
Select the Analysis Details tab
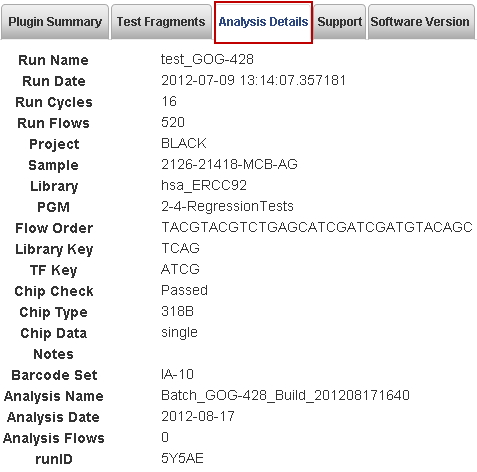click(x=263, y=22)
